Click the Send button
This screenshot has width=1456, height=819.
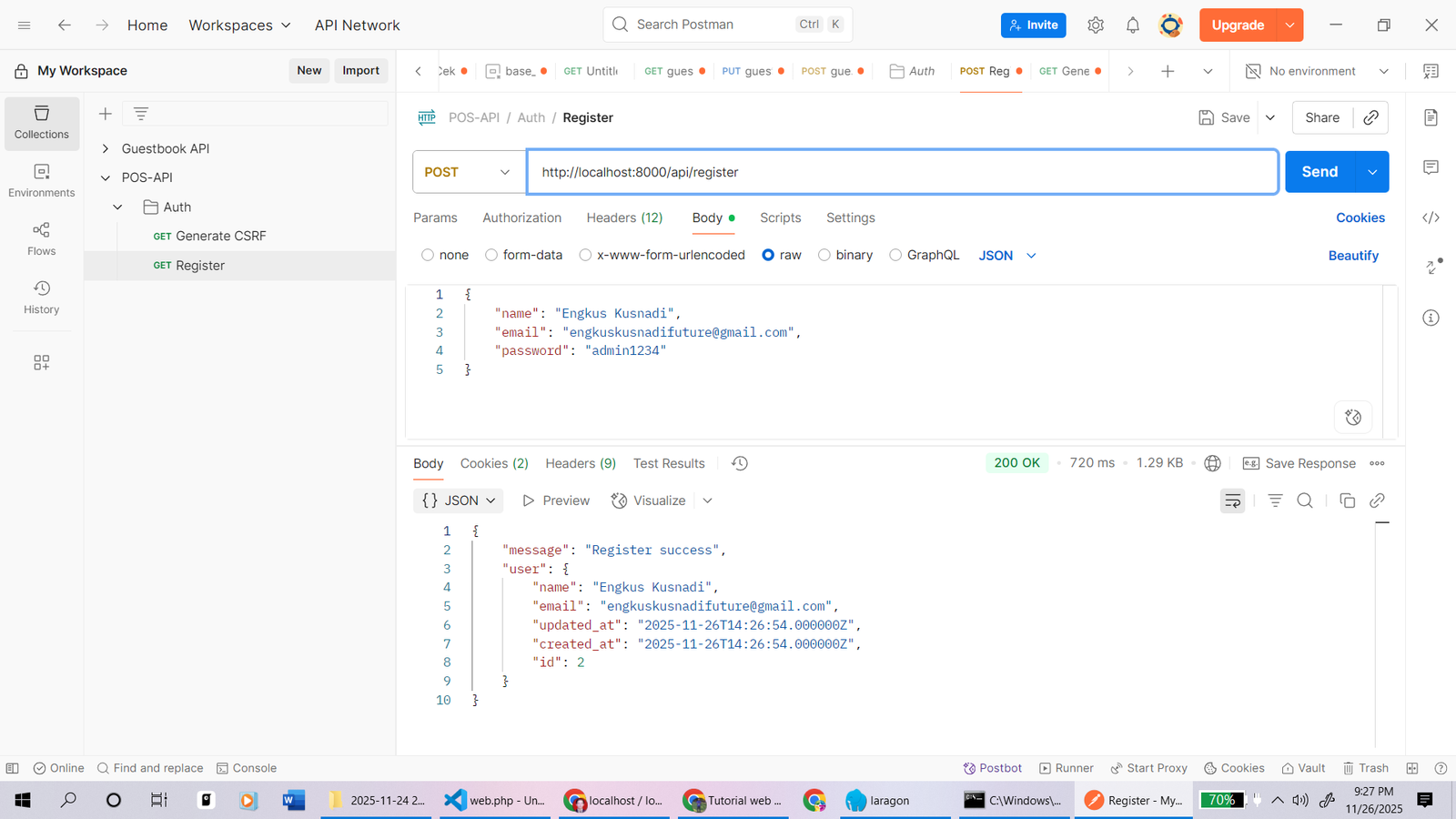(x=1319, y=172)
